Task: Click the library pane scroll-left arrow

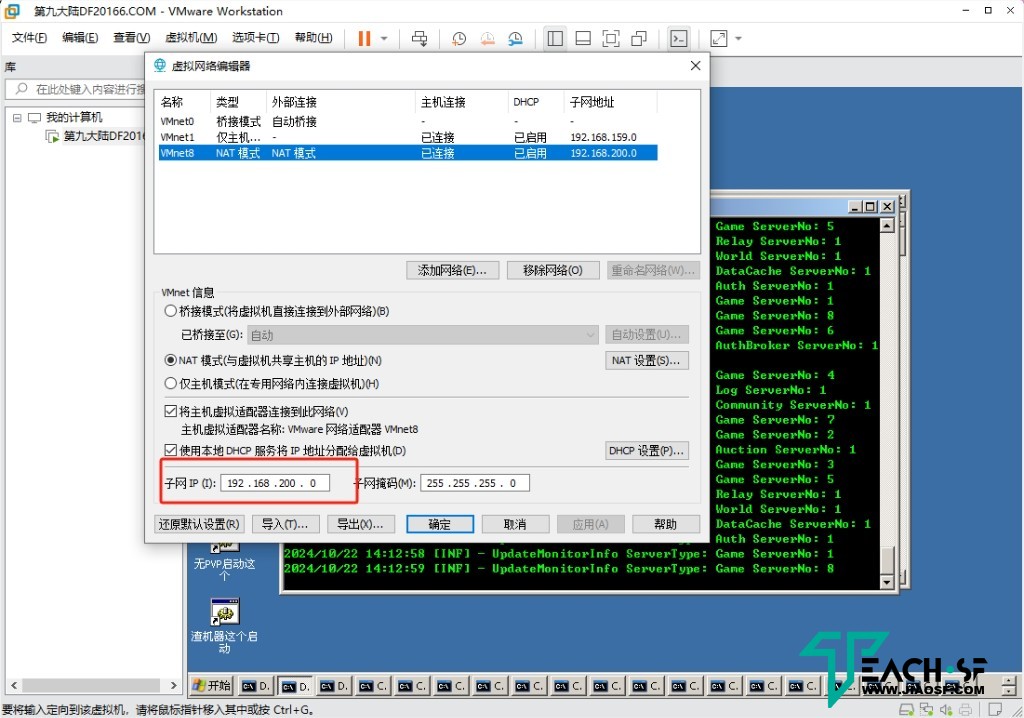Action: coord(14,685)
